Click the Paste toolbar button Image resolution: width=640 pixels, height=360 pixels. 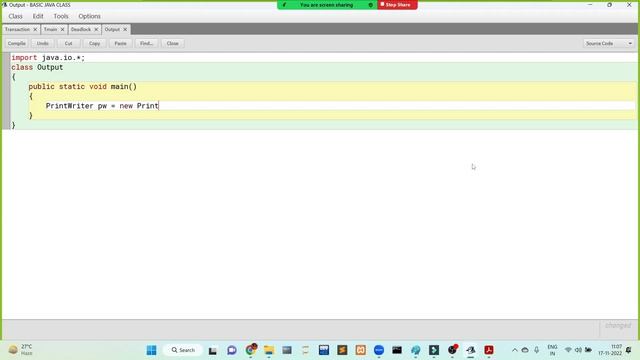click(x=120, y=43)
